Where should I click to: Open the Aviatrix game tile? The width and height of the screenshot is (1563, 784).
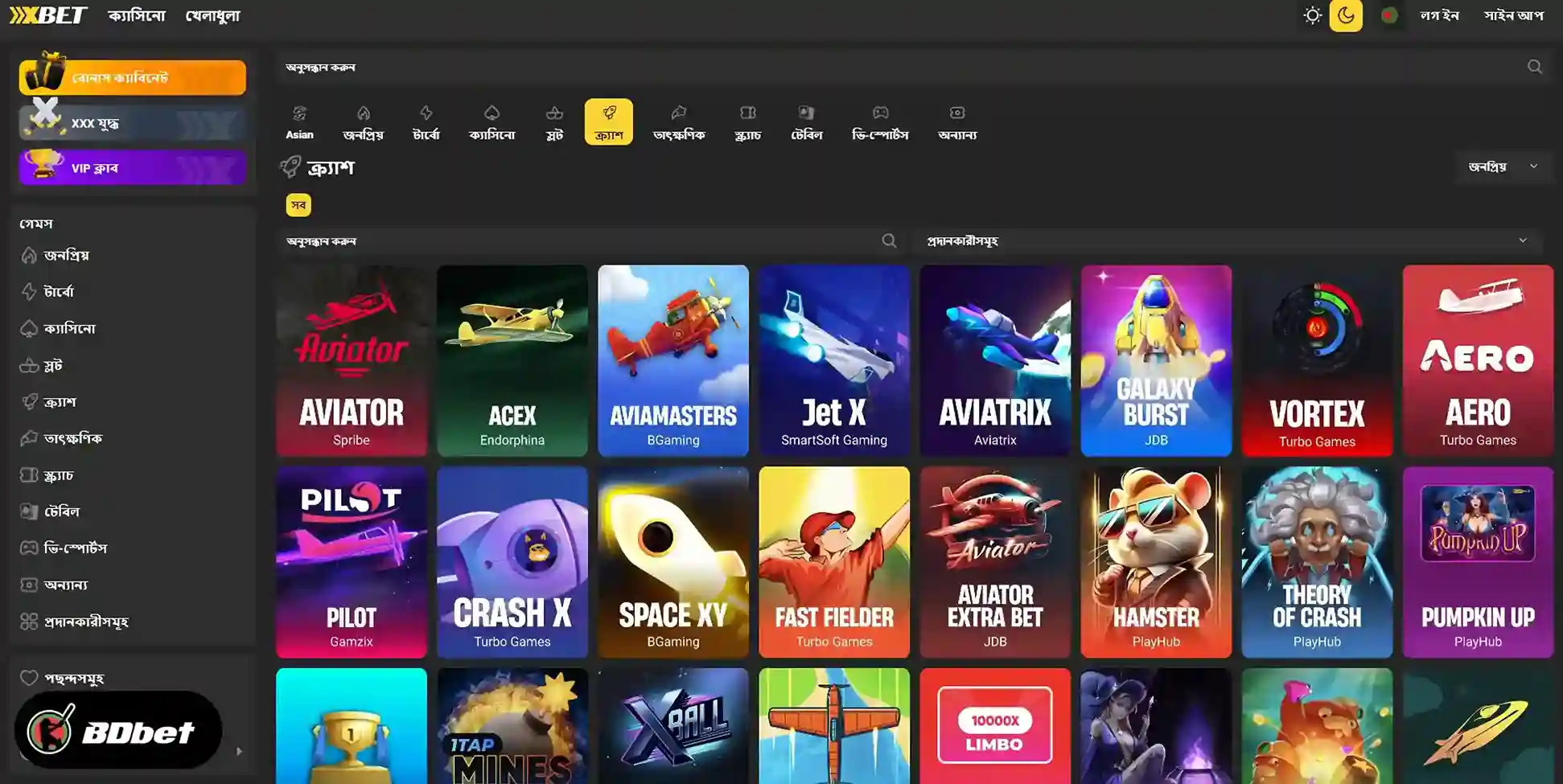[x=995, y=360]
